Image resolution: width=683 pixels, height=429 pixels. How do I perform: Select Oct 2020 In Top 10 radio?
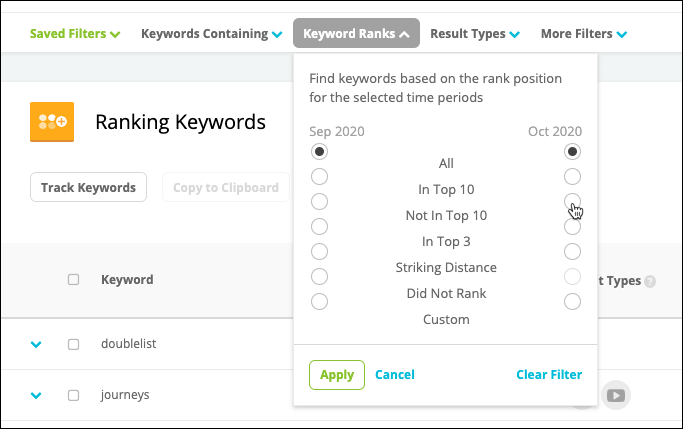click(x=572, y=176)
